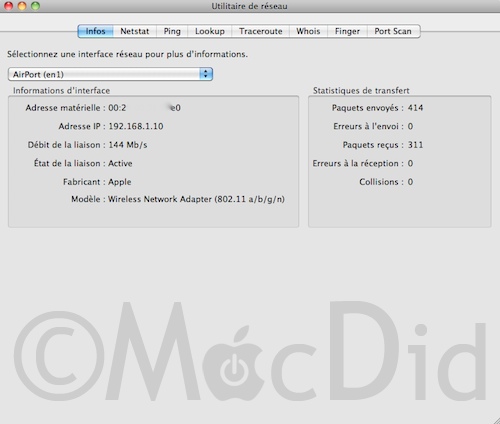Screen dimensions: 500x424
Task: Select the Port Scan tab
Action: [393, 31]
